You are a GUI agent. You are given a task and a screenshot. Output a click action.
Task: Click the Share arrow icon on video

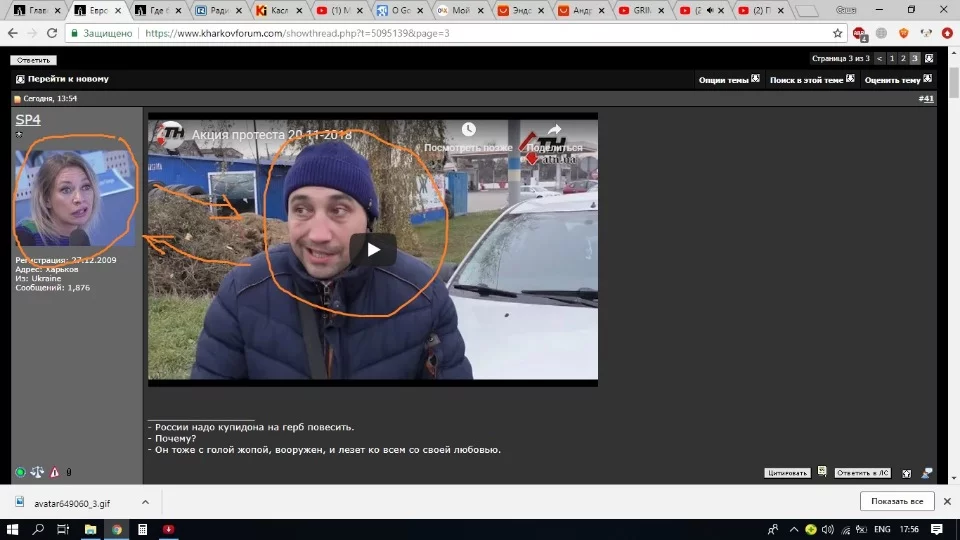[554, 129]
